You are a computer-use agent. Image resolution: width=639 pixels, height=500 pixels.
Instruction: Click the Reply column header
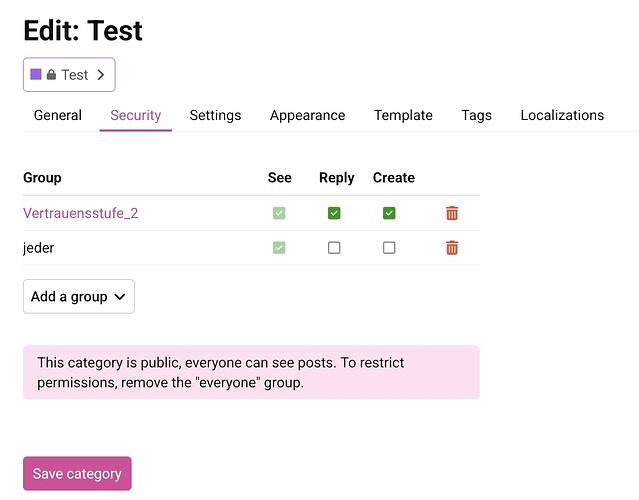pos(337,178)
